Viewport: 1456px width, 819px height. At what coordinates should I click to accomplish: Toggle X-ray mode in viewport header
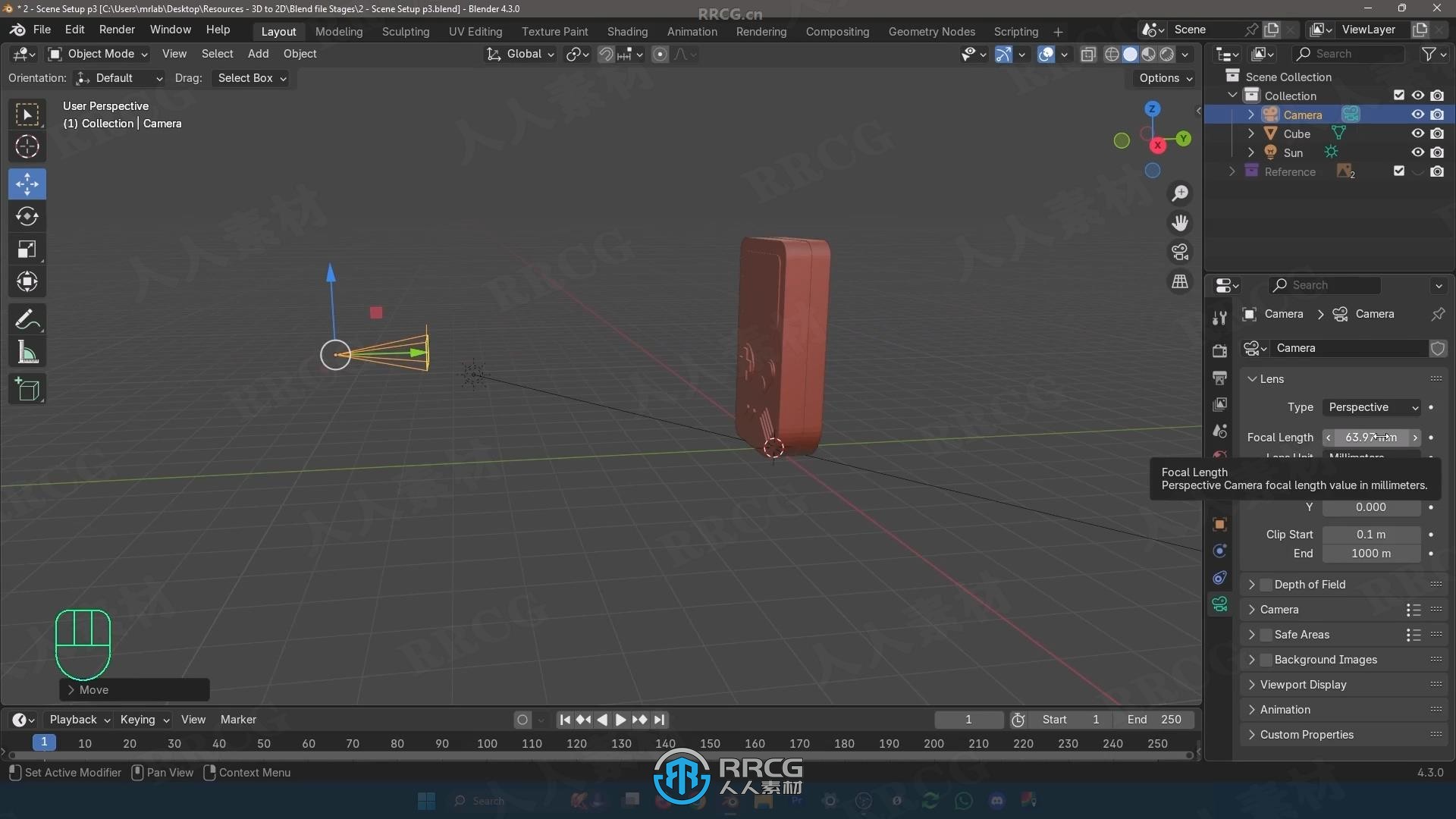point(1088,55)
